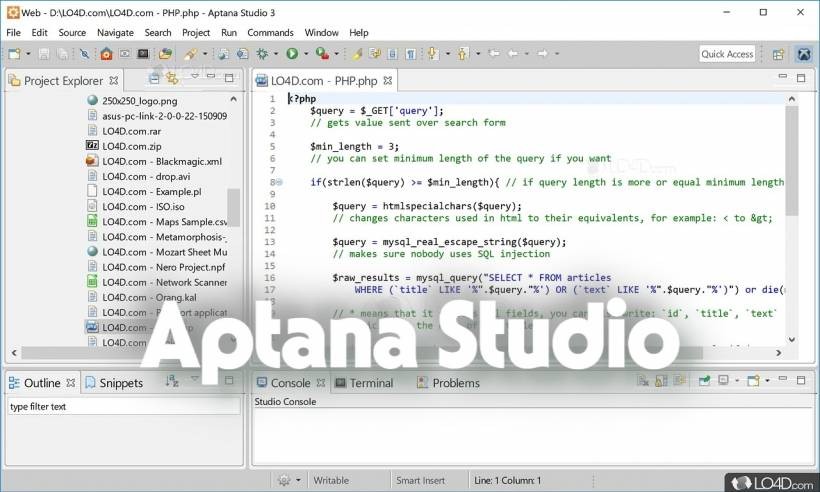Screen dimensions: 820x492
Task: Open the Commands menu
Action: click(270, 32)
